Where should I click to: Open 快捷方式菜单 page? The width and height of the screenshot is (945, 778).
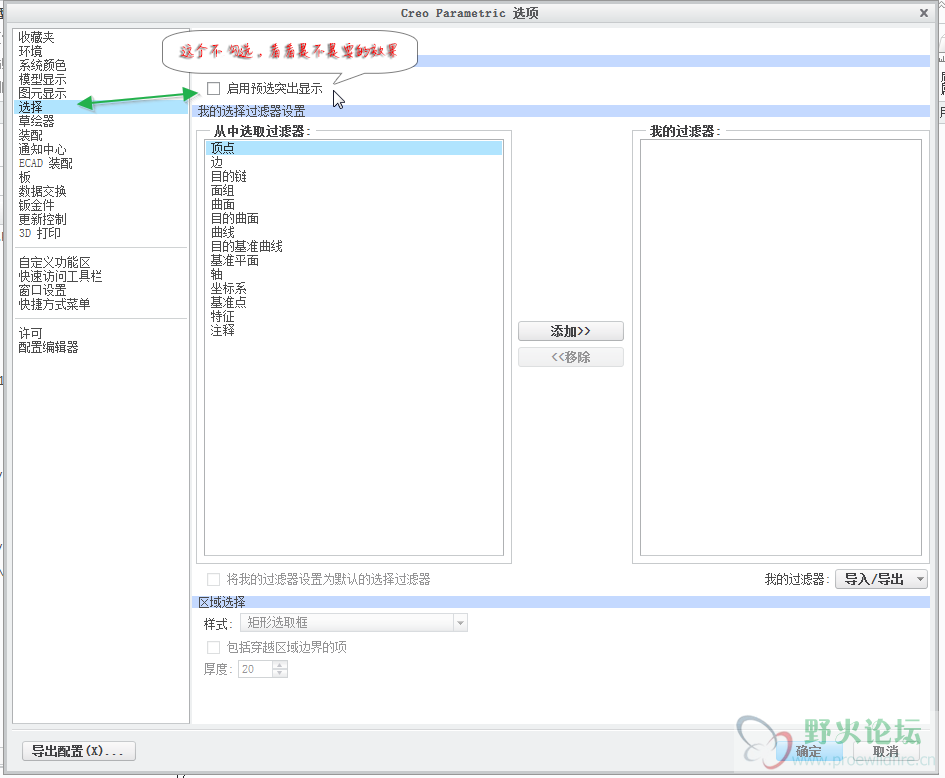click(54, 304)
